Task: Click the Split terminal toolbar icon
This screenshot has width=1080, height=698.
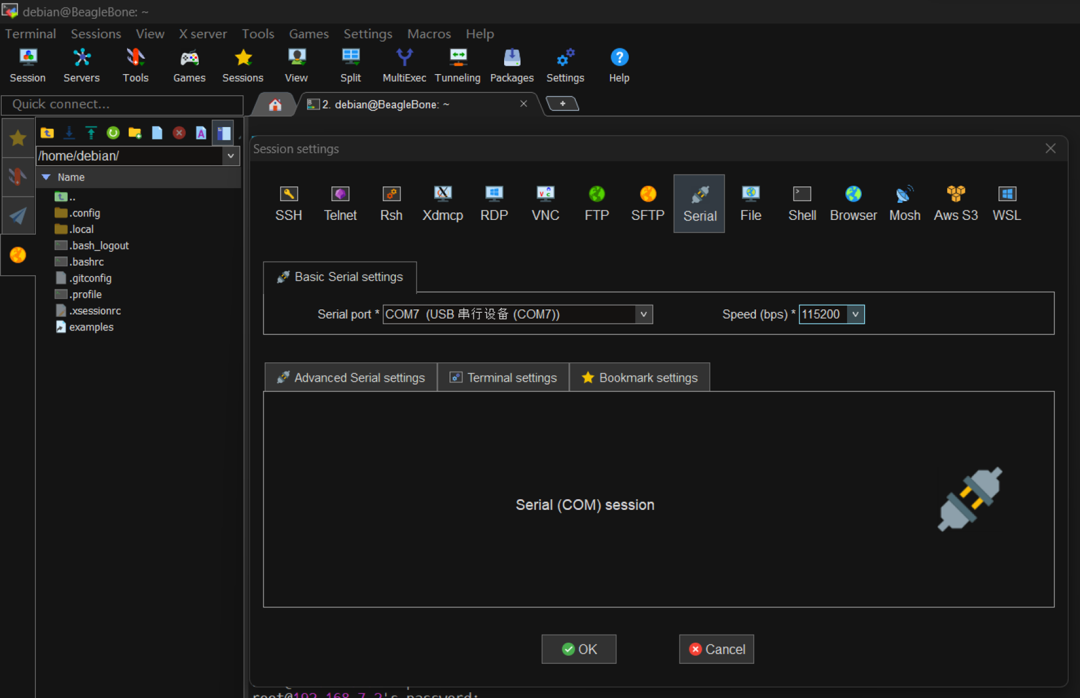Action: click(x=351, y=66)
